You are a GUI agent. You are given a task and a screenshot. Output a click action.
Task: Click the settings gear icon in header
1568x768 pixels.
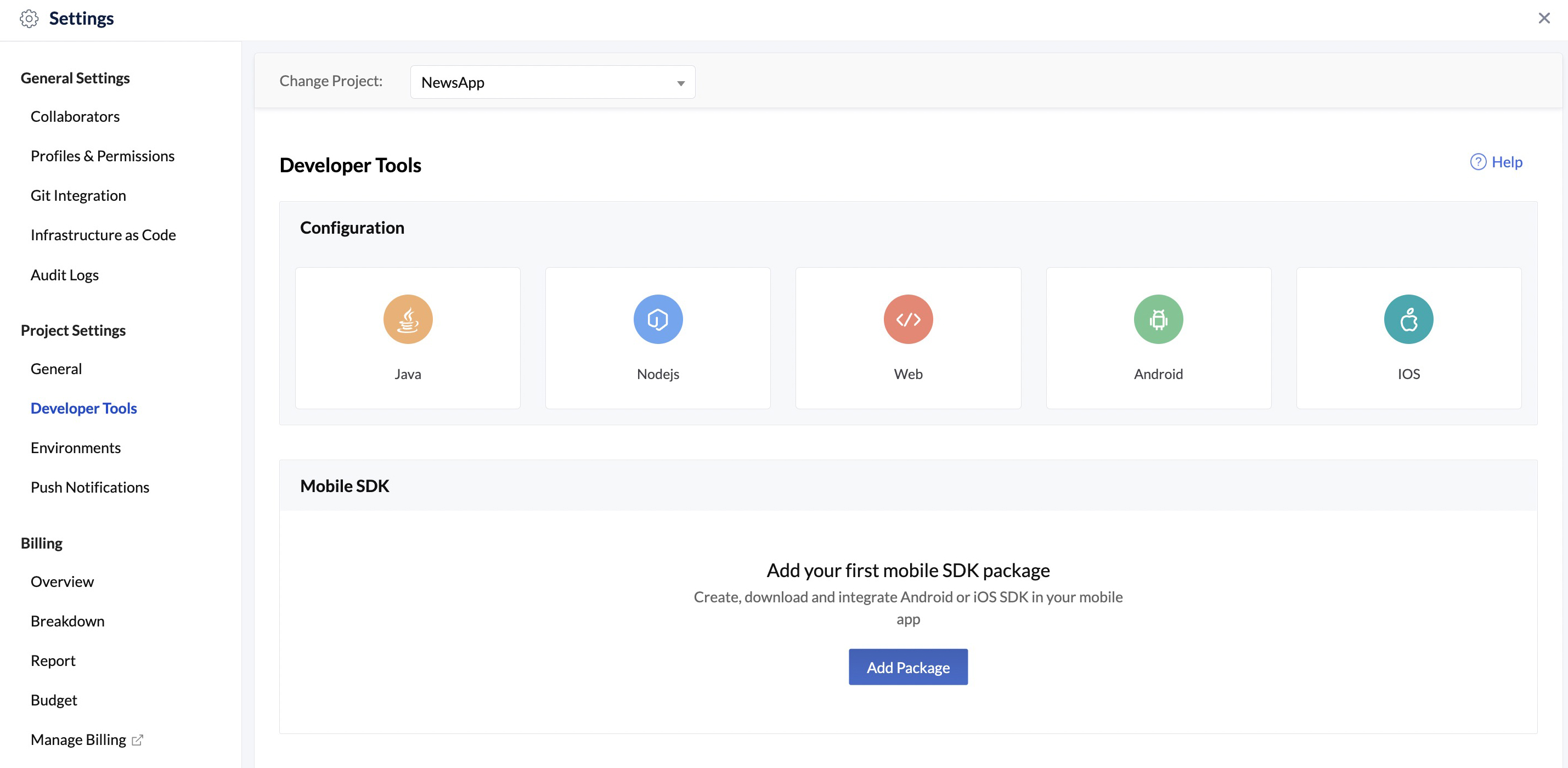(x=29, y=19)
